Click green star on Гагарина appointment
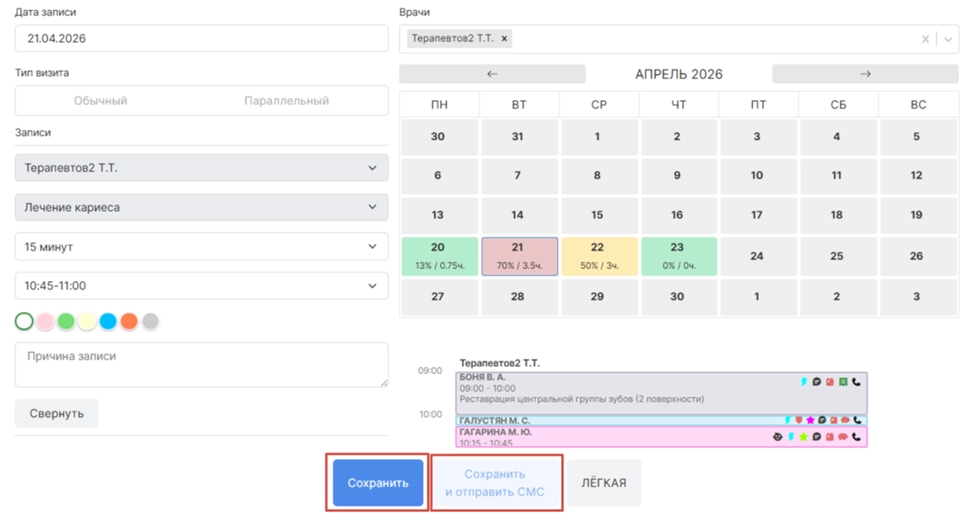The image size is (973, 514). click(x=803, y=437)
